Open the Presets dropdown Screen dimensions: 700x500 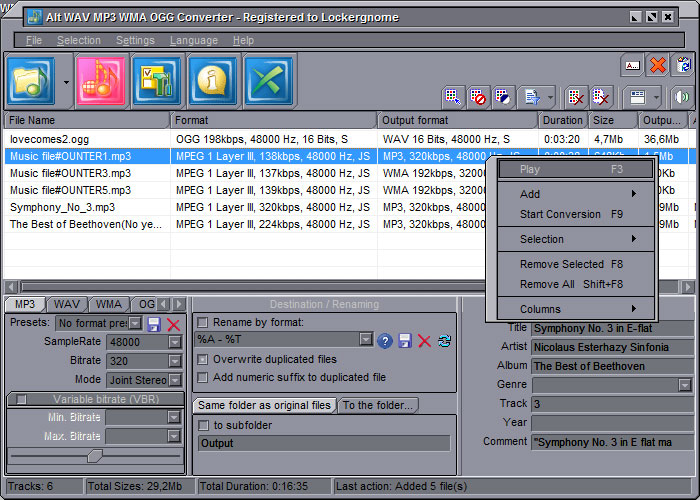pos(135,323)
